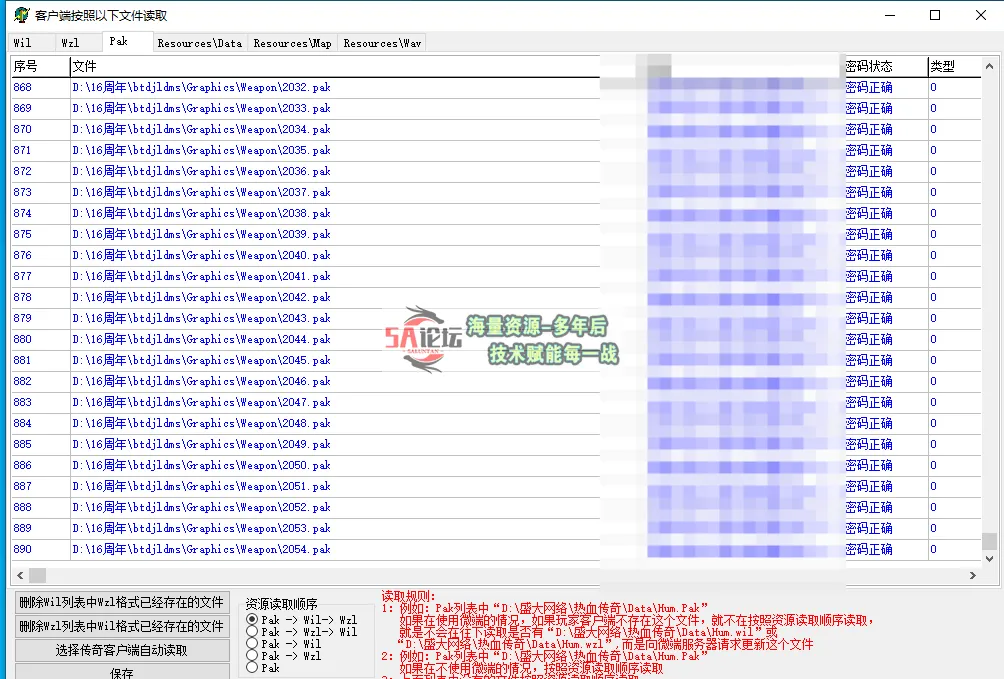Image resolution: width=1004 pixels, height=679 pixels.
Task: Click sequence number 875
Action: click(x=22, y=234)
